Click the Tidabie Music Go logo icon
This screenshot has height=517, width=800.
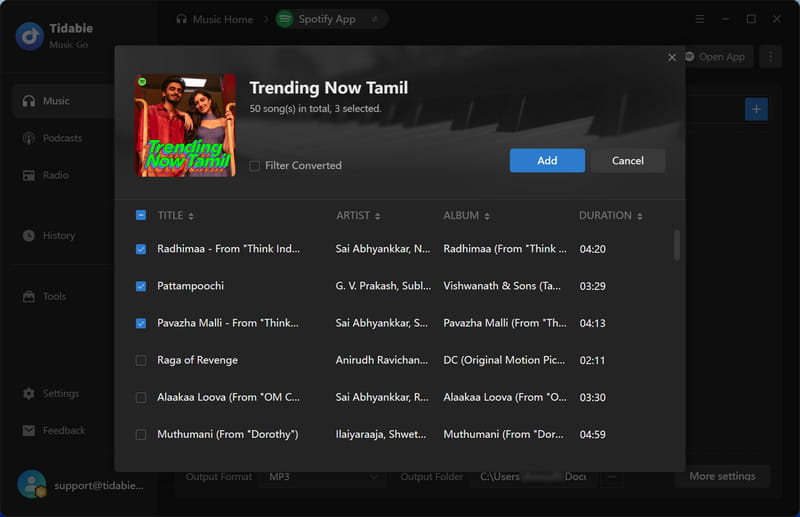30,36
